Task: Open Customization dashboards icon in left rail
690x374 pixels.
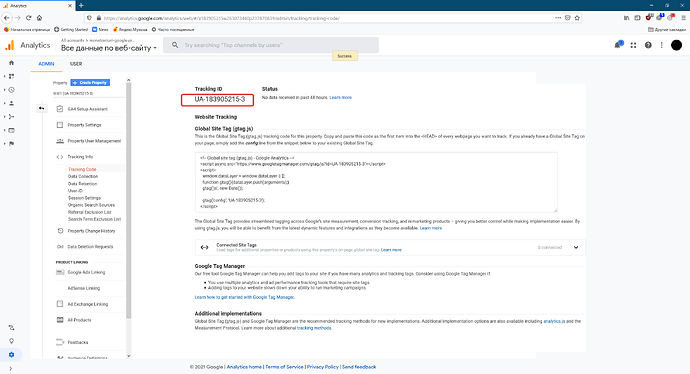Action: click(x=11, y=76)
